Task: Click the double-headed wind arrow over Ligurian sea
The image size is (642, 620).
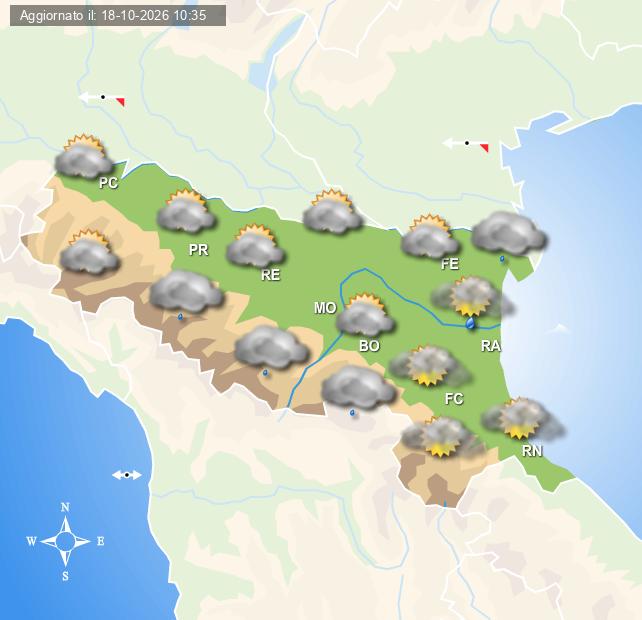Action: point(127,475)
